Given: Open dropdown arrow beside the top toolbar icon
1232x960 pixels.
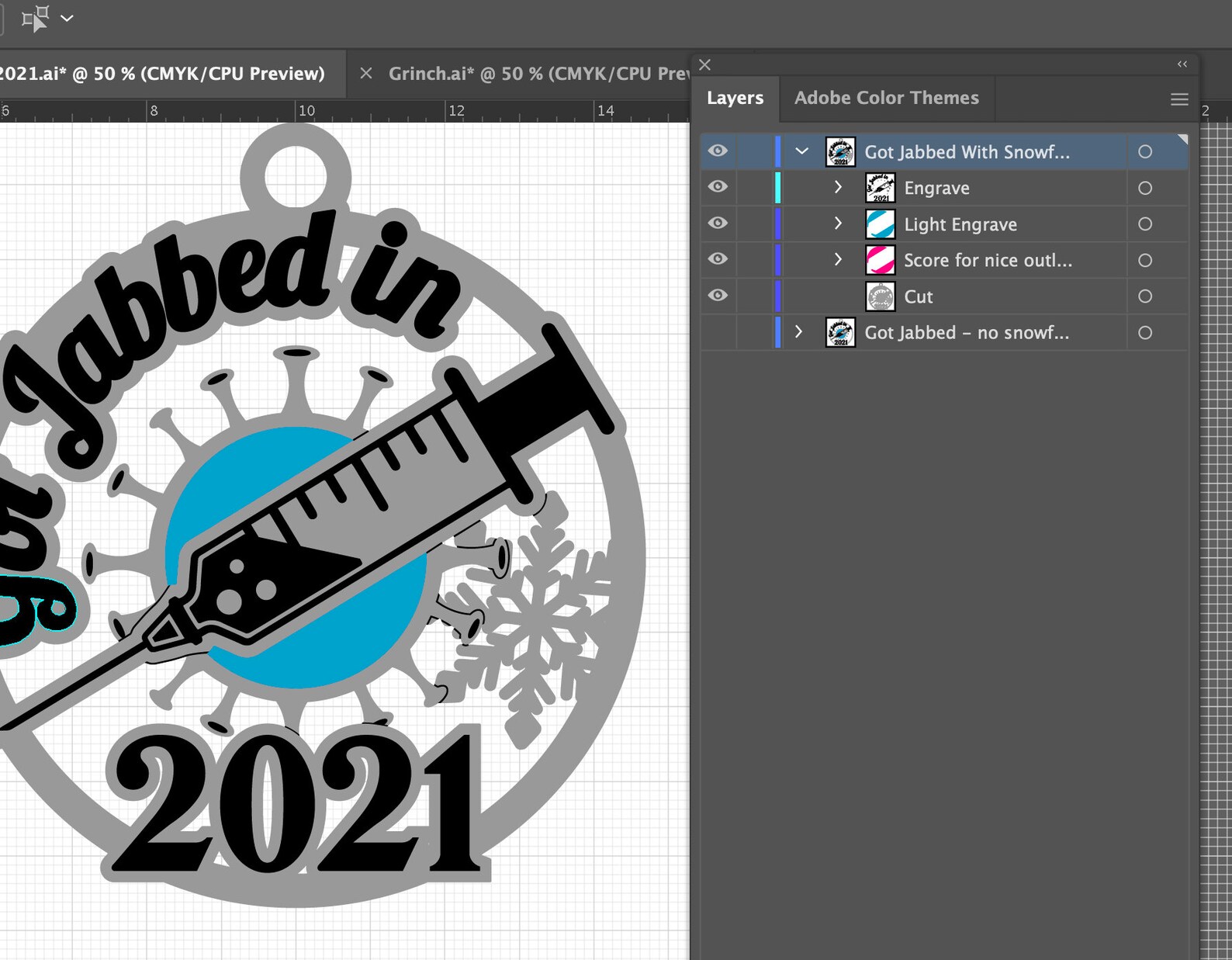Looking at the screenshot, I should click(67, 18).
